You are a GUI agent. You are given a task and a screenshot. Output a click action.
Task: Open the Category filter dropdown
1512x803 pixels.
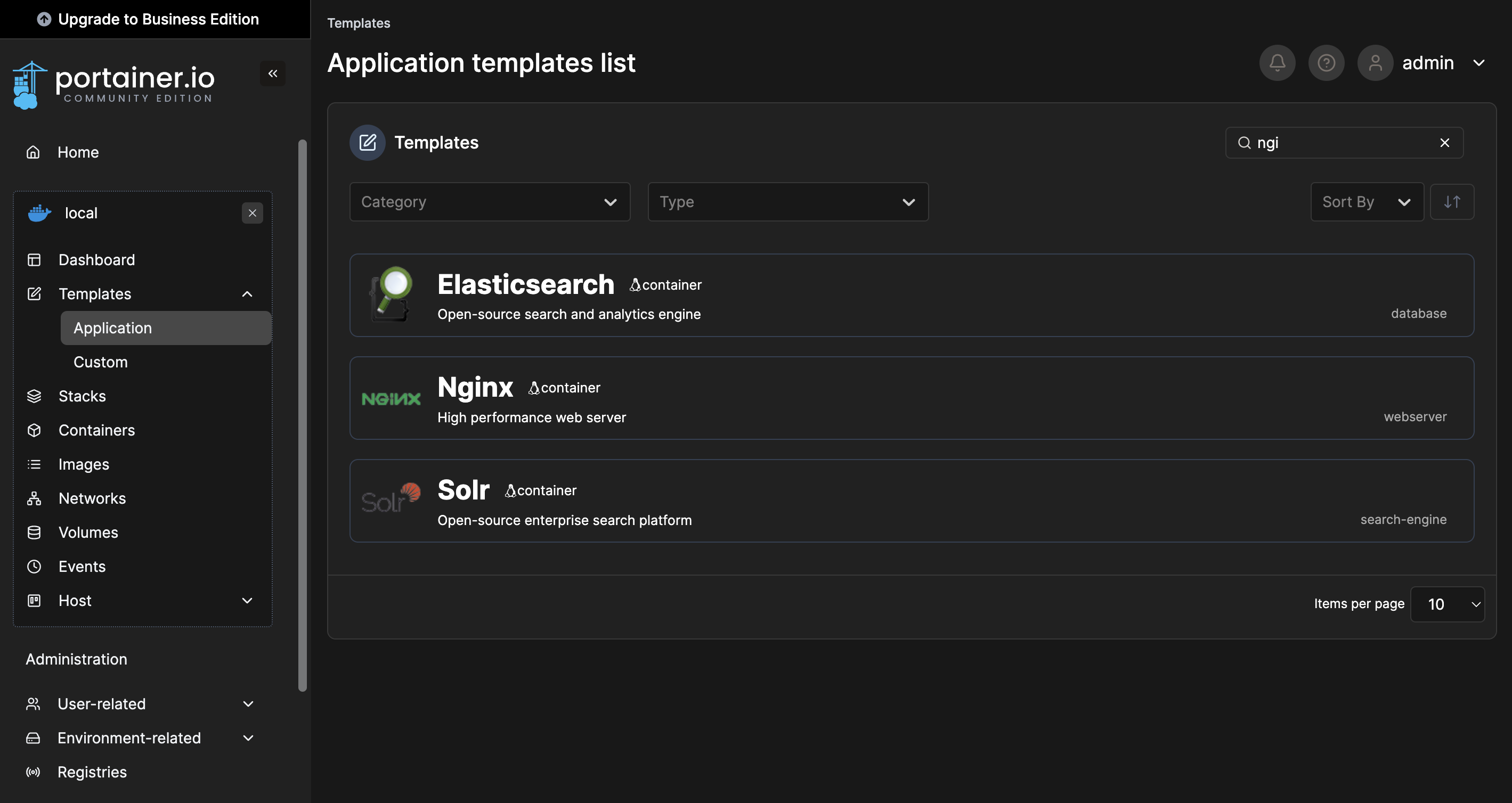point(490,202)
